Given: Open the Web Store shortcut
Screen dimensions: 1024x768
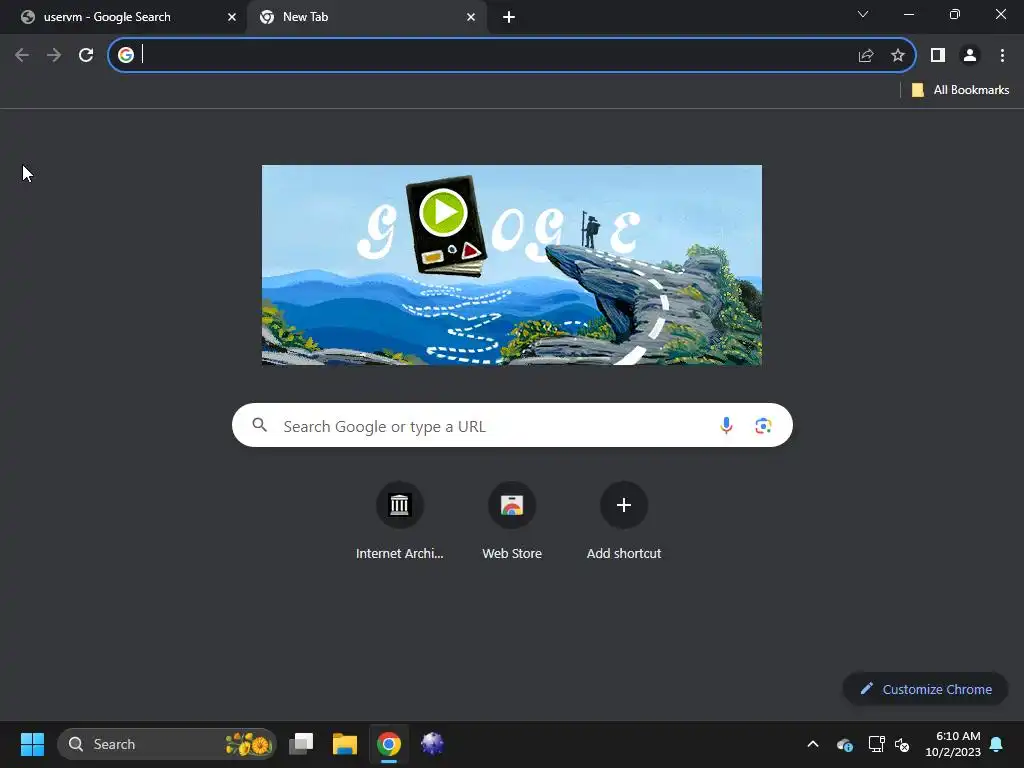Looking at the screenshot, I should (x=512, y=521).
